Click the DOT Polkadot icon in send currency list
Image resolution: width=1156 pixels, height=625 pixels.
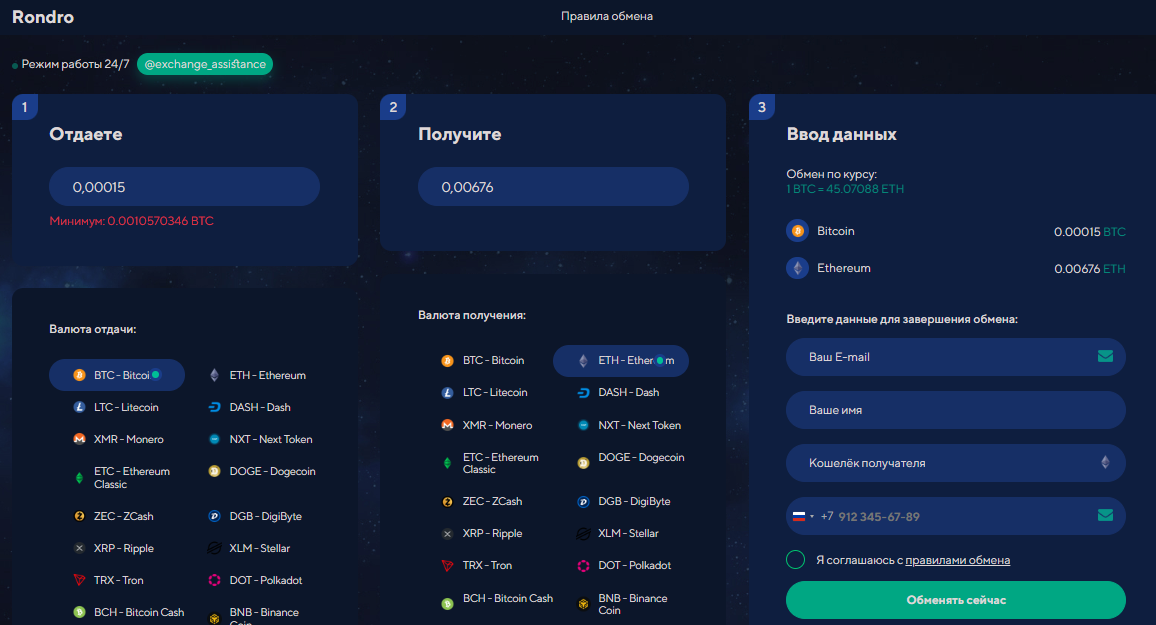click(x=215, y=580)
